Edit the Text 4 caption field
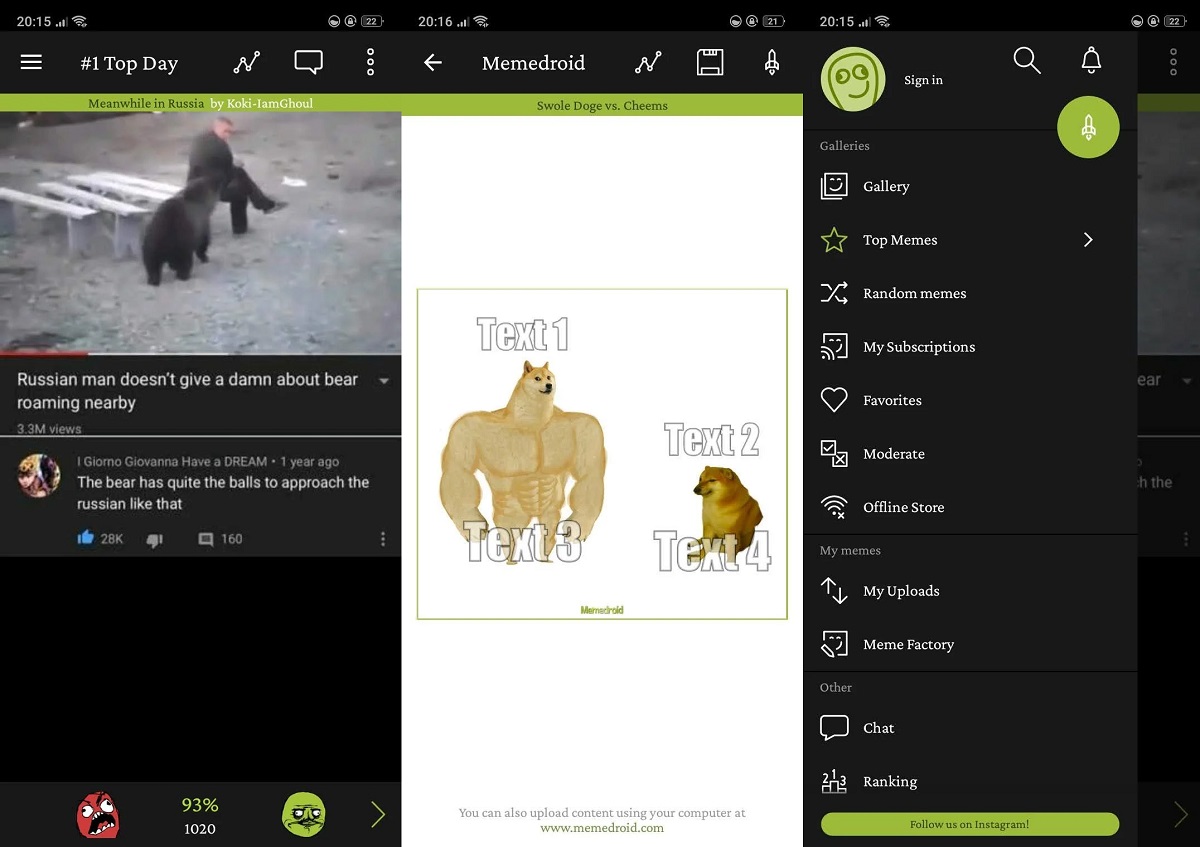Screen dimensions: 1200x847 (712, 551)
